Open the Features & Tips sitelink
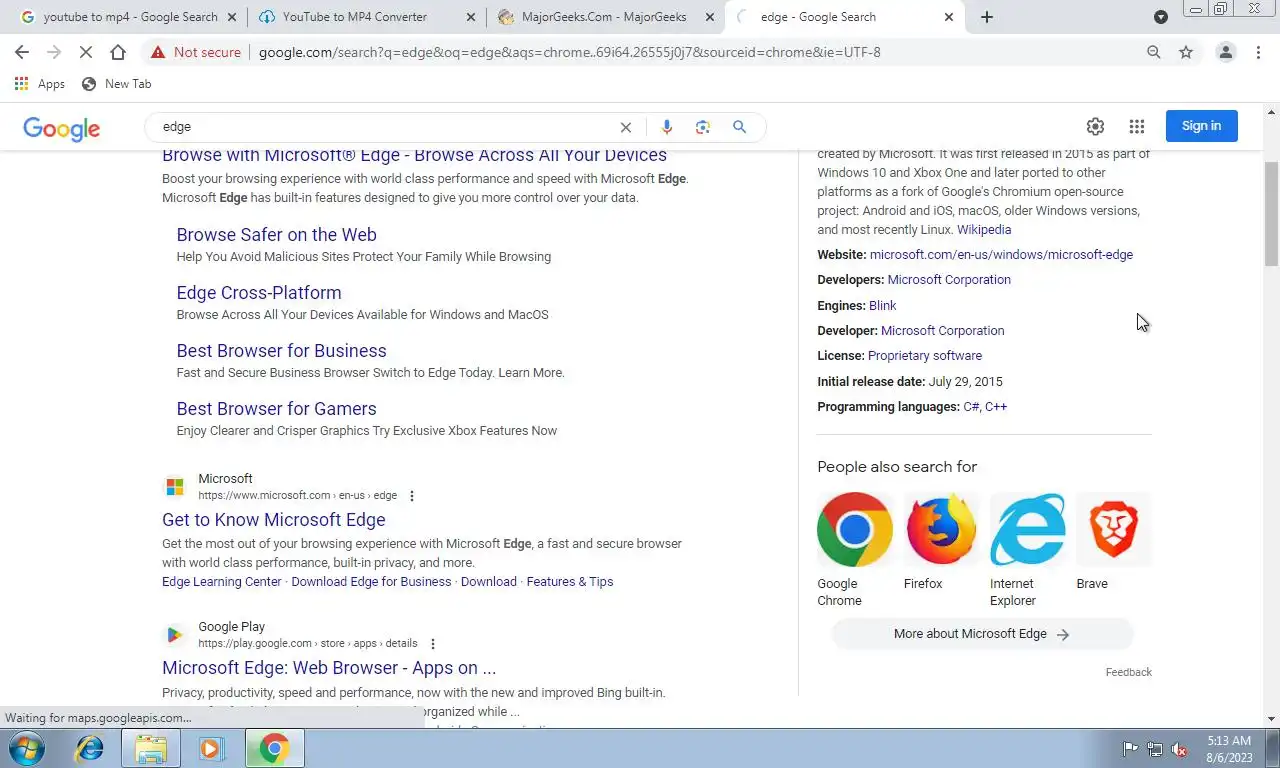 570,582
